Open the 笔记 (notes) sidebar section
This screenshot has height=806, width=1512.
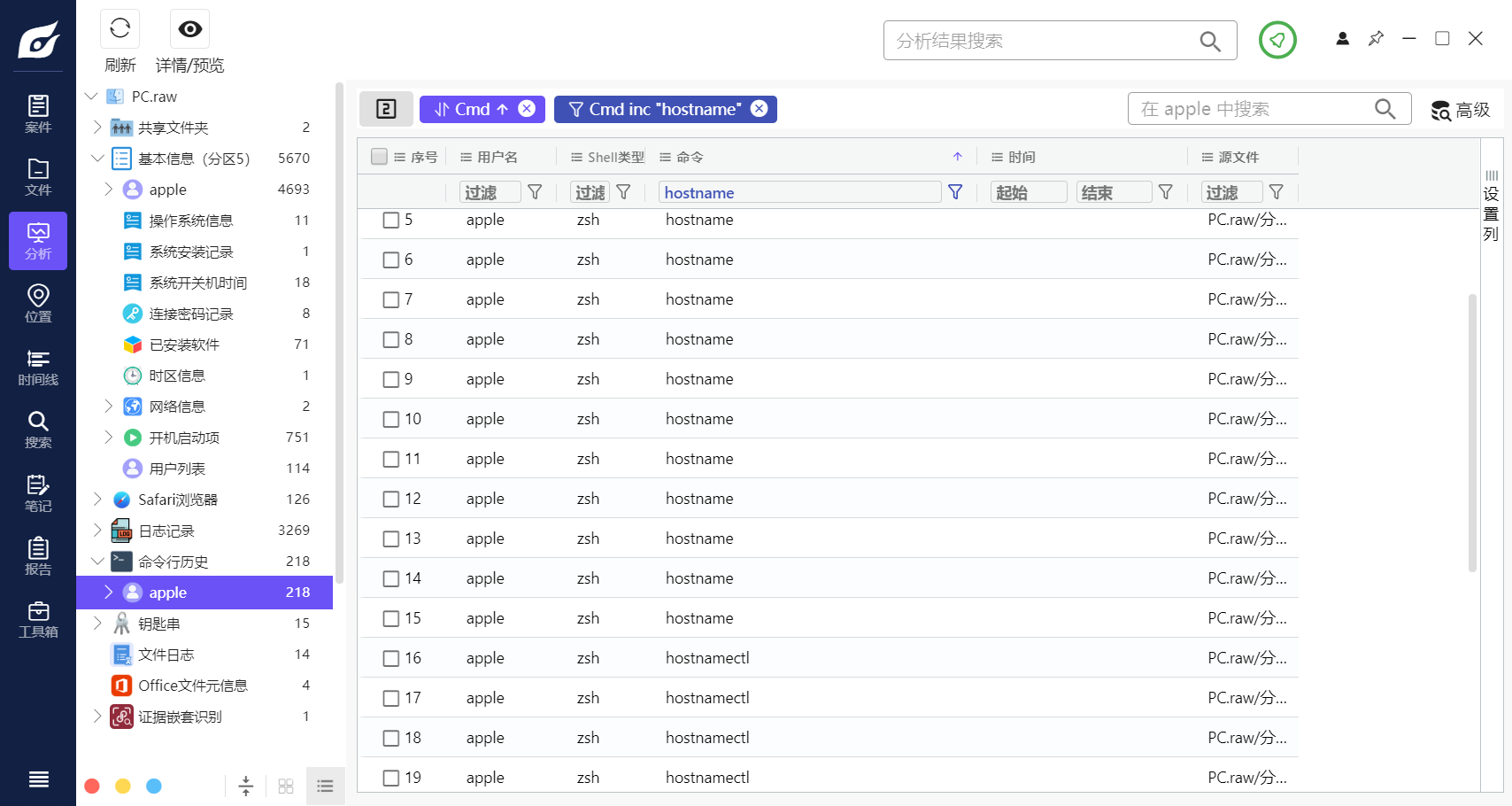coord(38,493)
